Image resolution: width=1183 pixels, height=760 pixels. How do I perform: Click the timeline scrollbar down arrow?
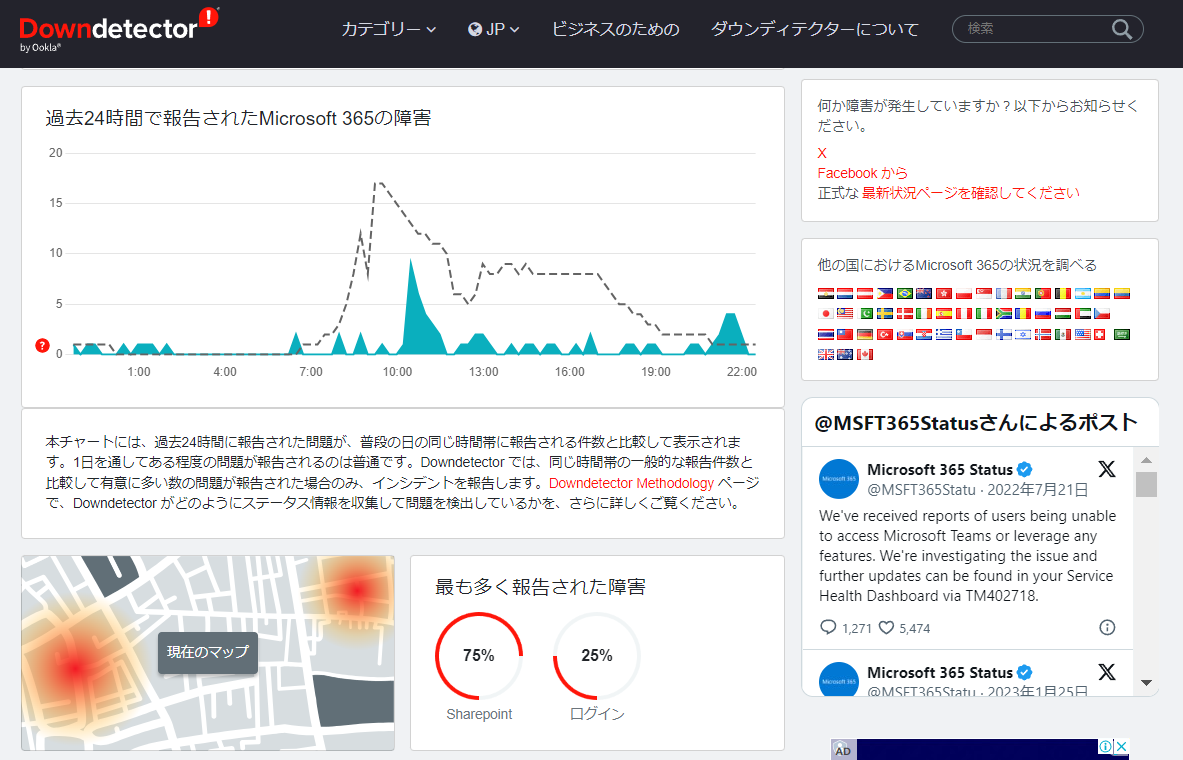click(x=1146, y=683)
